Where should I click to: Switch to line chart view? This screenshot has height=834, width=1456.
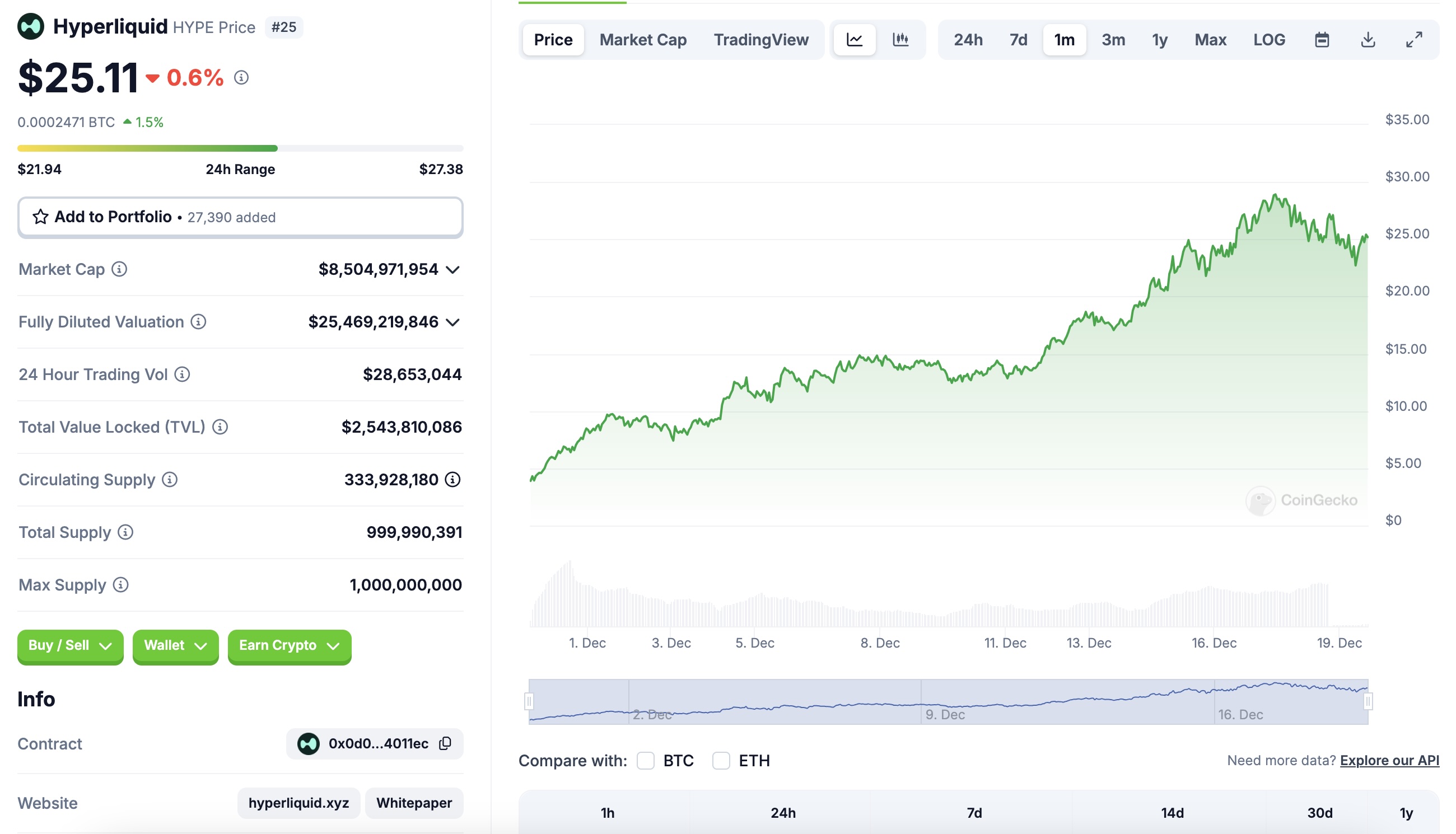(855, 40)
